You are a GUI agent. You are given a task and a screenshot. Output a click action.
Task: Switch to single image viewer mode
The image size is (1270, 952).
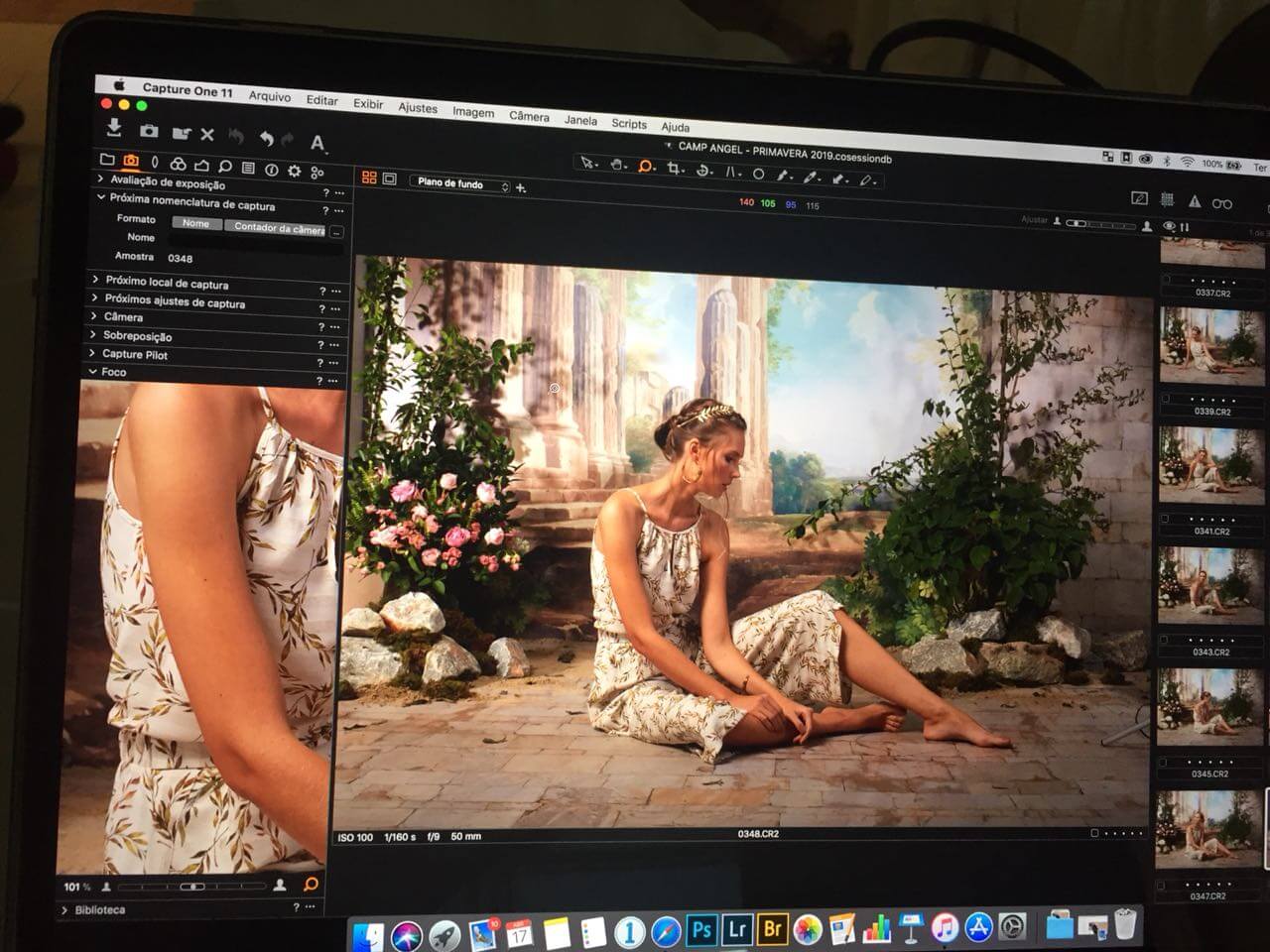click(390, 178)
